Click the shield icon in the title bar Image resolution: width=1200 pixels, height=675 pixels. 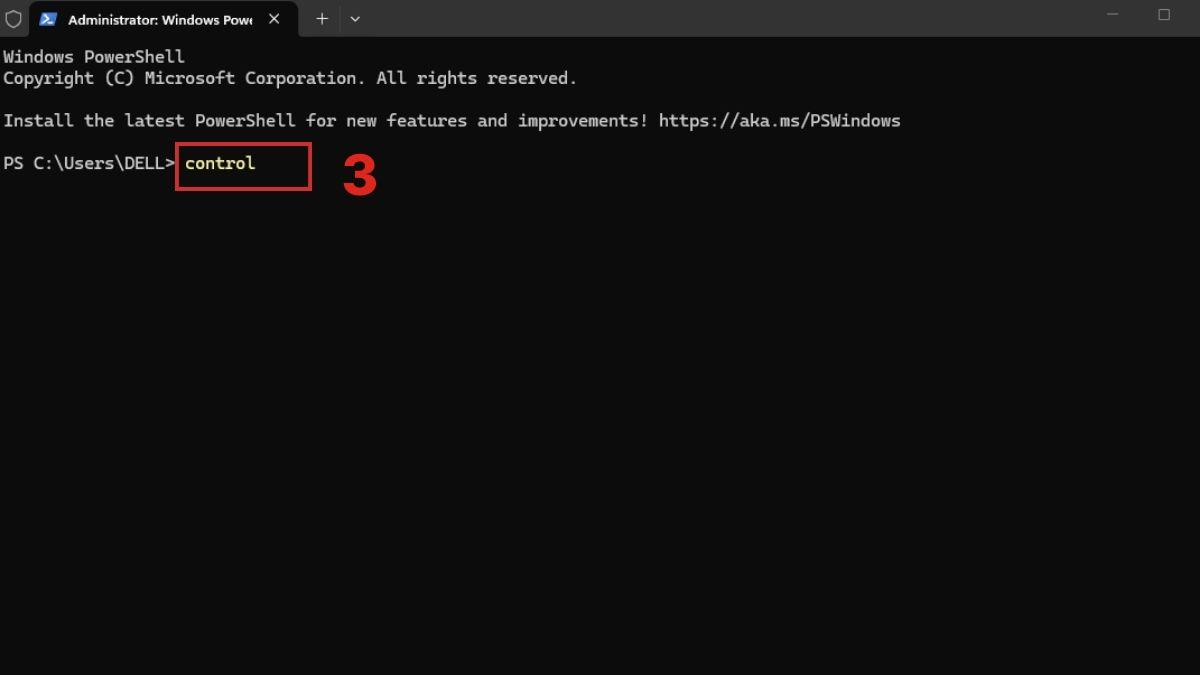tap(13, 18)
